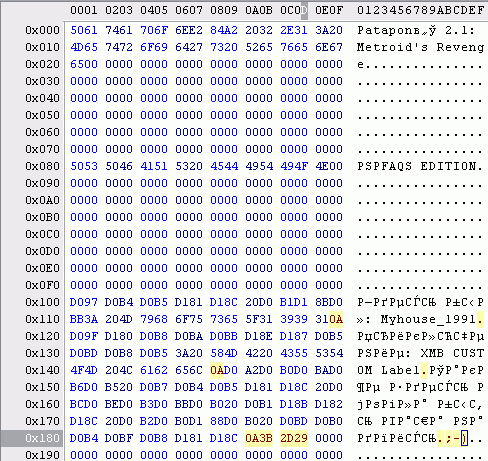Click ASCII text 'PSPFAQS EDITION' in row 0x080
This screenshot has width=488, height=461.
[x=417, y=166]
